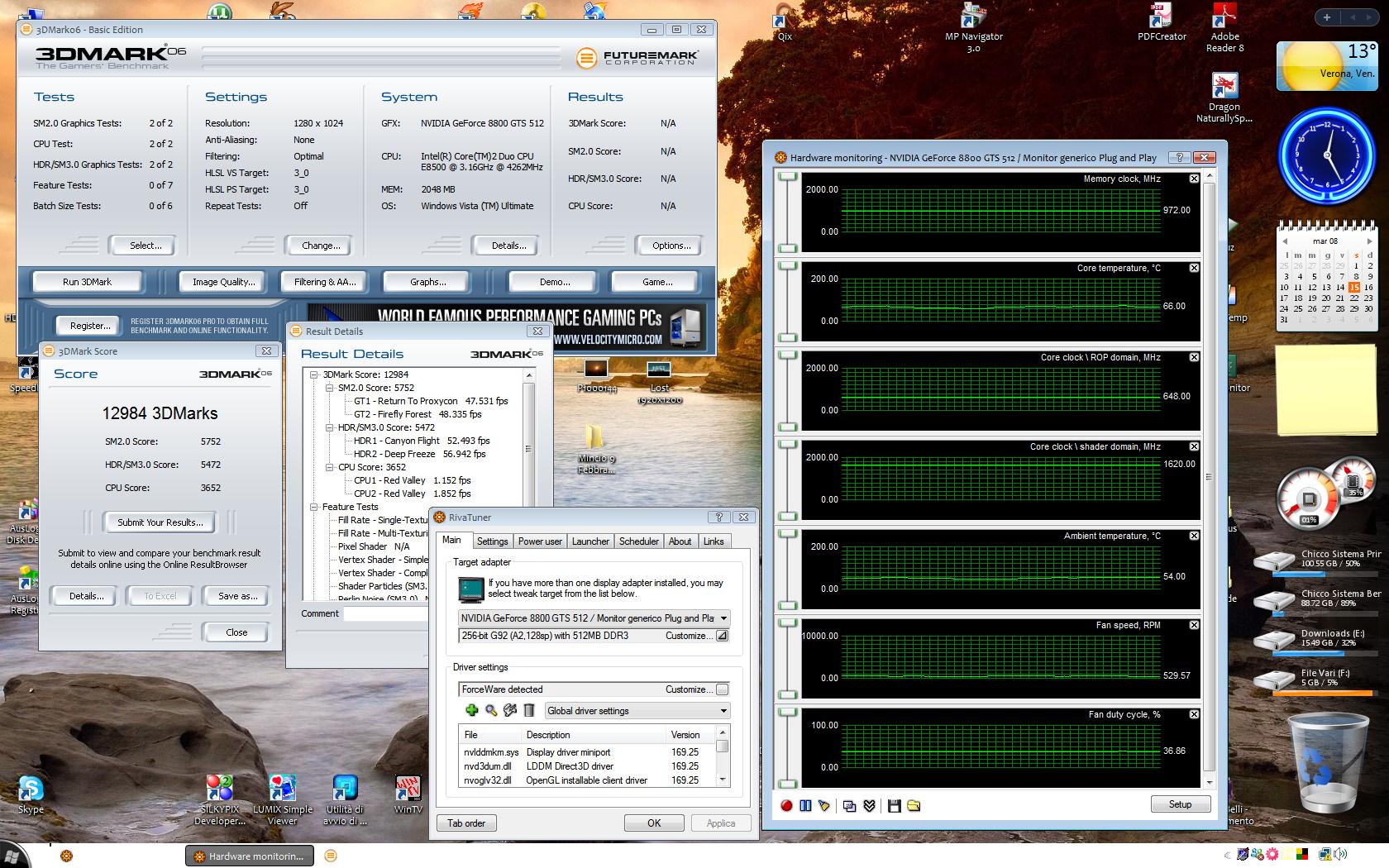This screenshot has width=1389, height=868.
Task: Click Submit Your Results button
Action: click(160, 522)
